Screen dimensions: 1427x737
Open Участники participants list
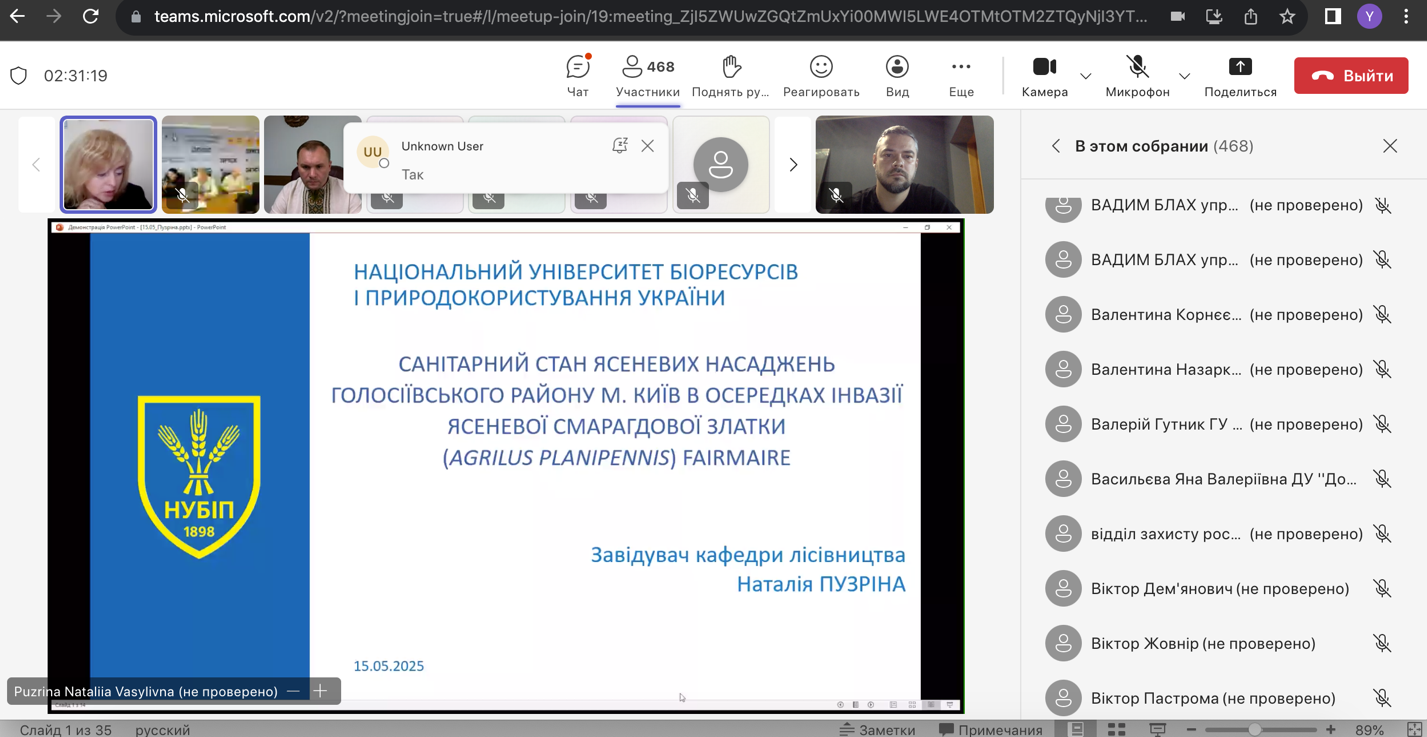(648, 76)
